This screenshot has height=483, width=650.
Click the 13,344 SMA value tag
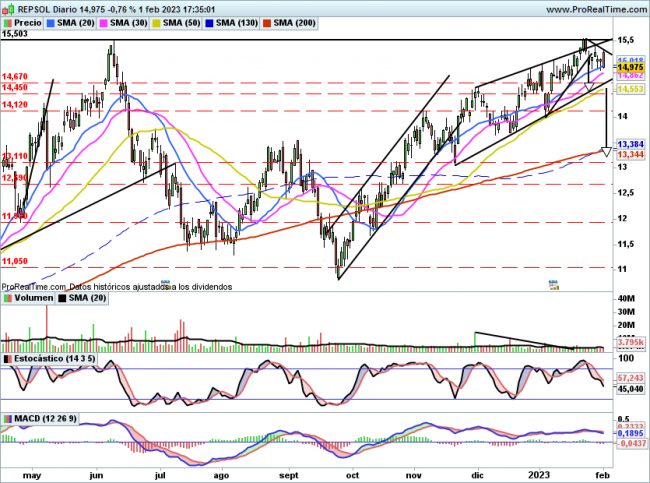(630, 155)
